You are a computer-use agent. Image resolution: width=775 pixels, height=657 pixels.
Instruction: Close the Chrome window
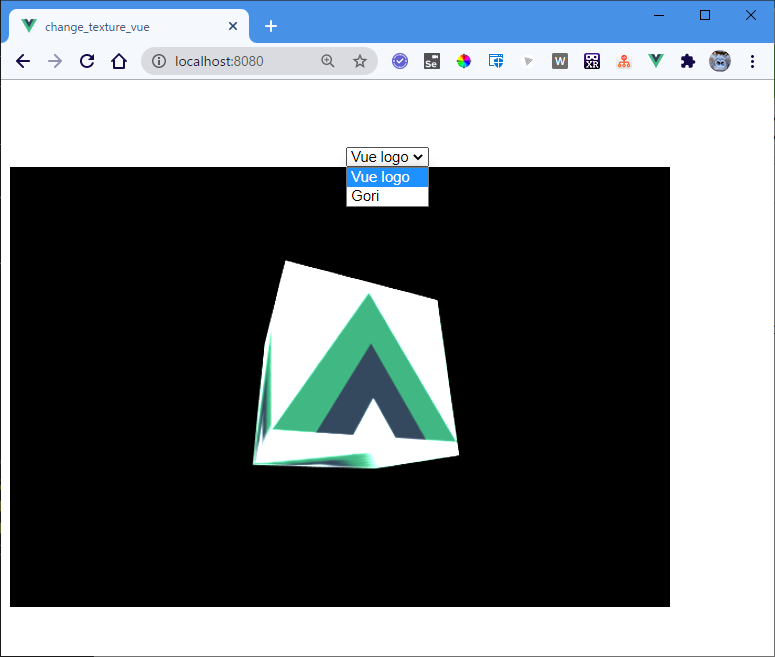point(751,15)
